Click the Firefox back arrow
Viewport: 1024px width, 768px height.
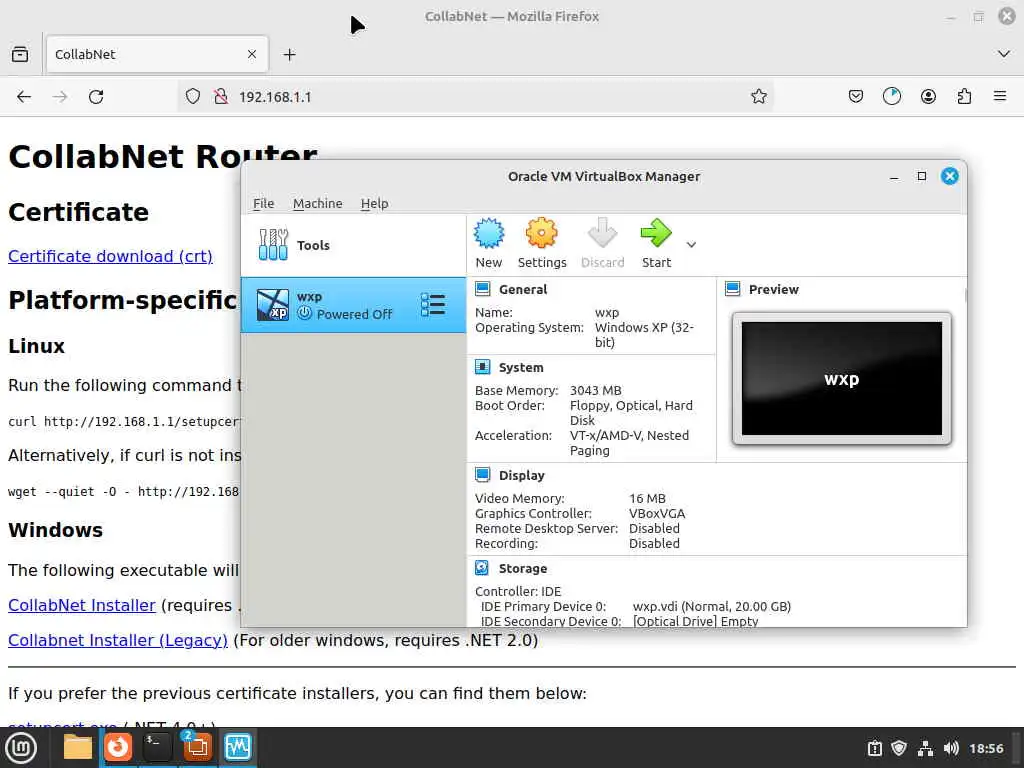tap(24, 97)
